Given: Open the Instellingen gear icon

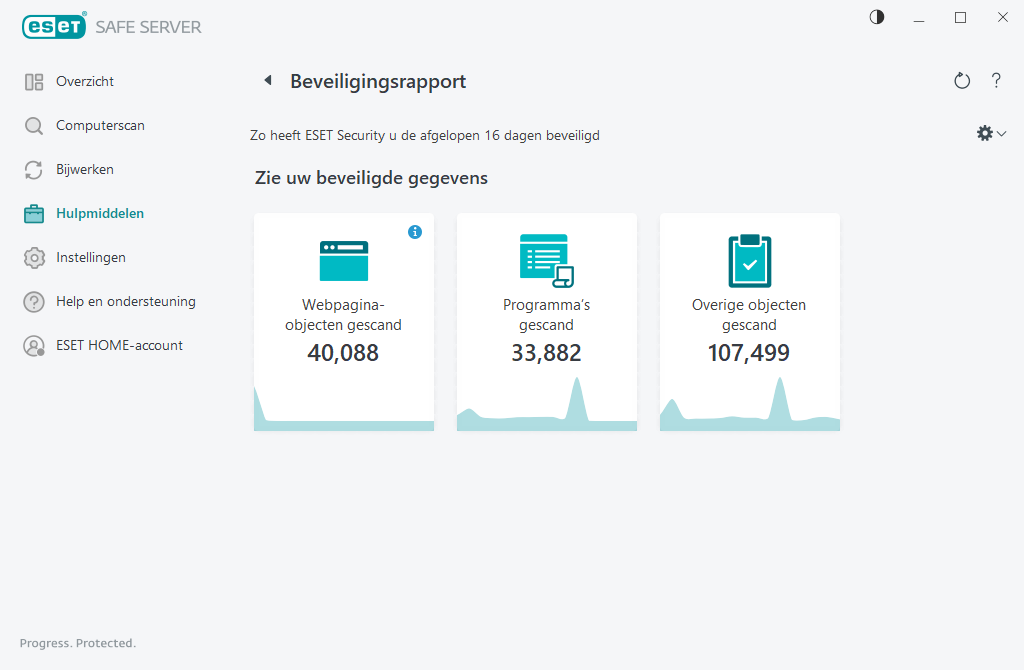Looking at the screenshot, I should 34,258.
